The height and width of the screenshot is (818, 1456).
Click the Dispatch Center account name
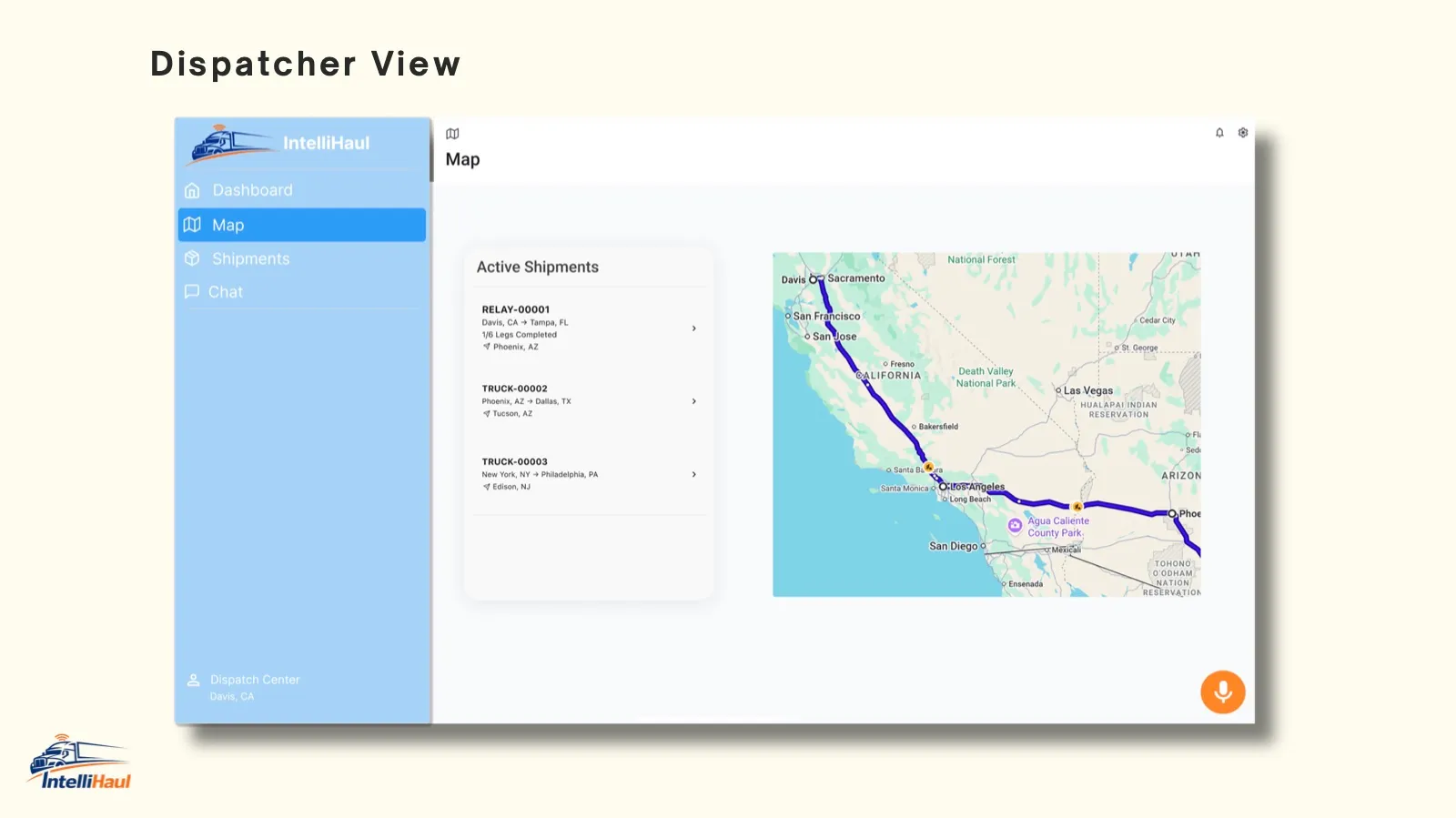pyautogui.click(x=255, y=680)
